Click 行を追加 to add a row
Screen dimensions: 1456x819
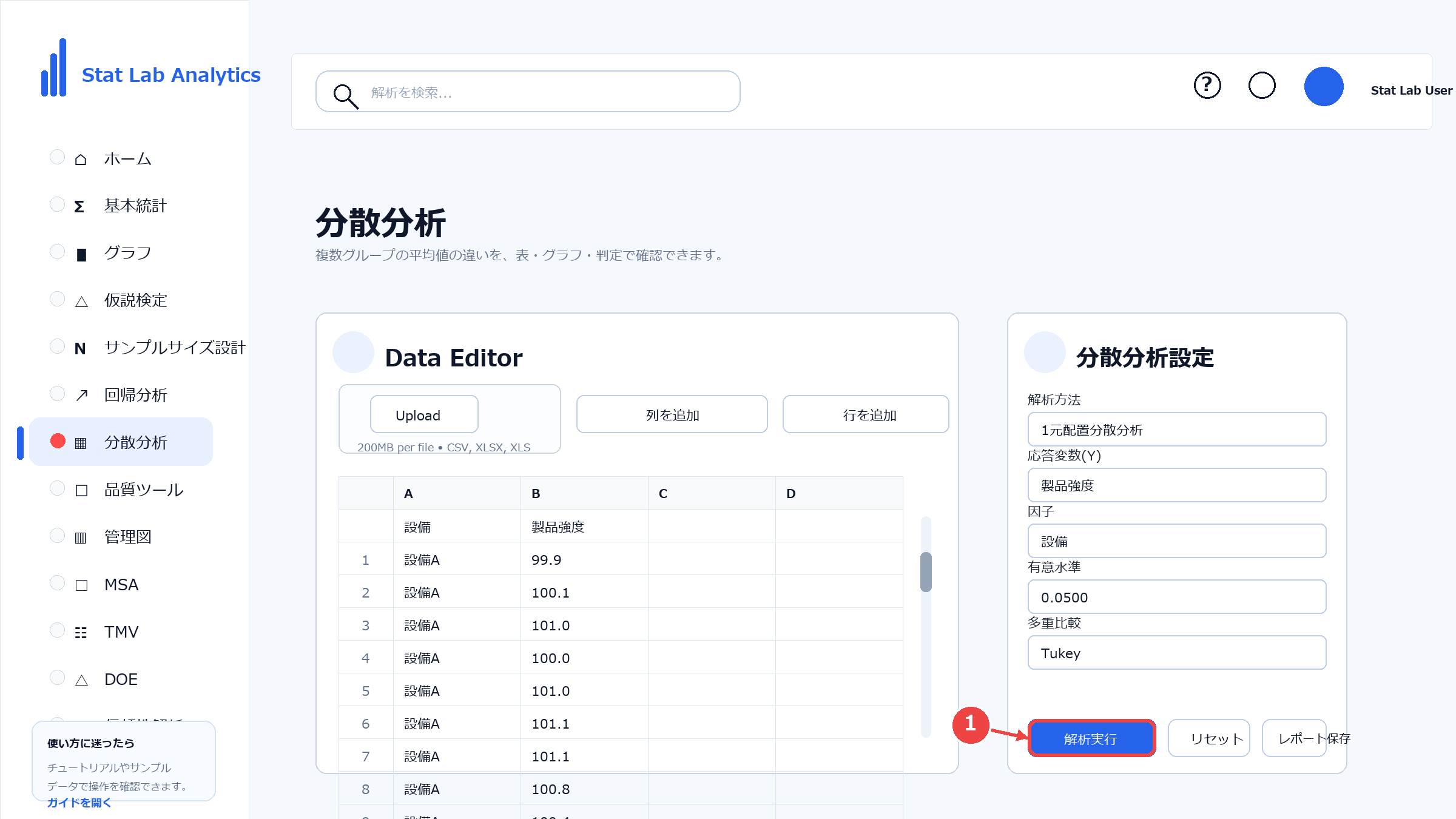click(866, 414)
